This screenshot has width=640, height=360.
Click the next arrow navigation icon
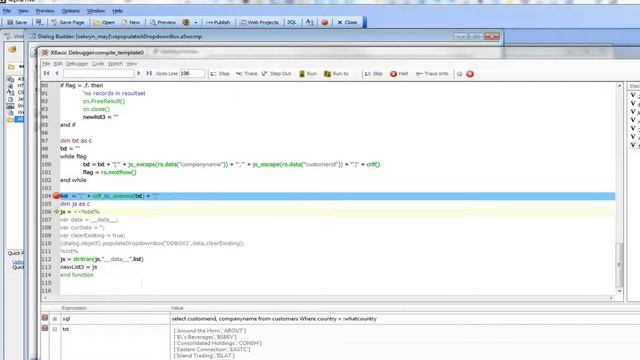tap(139, 73)
